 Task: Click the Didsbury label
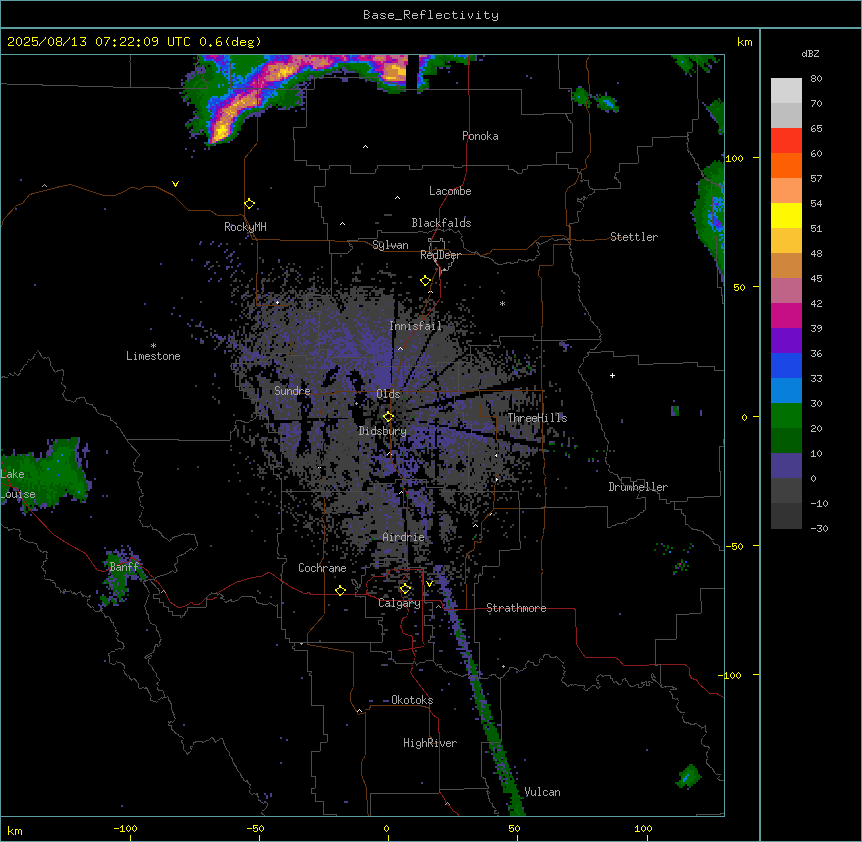[383, 431]
